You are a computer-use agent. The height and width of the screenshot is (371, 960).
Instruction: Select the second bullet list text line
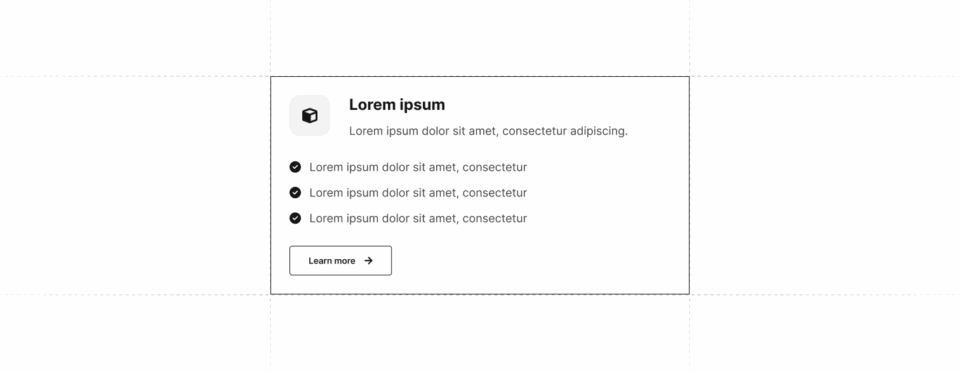[x=418, y=193]
